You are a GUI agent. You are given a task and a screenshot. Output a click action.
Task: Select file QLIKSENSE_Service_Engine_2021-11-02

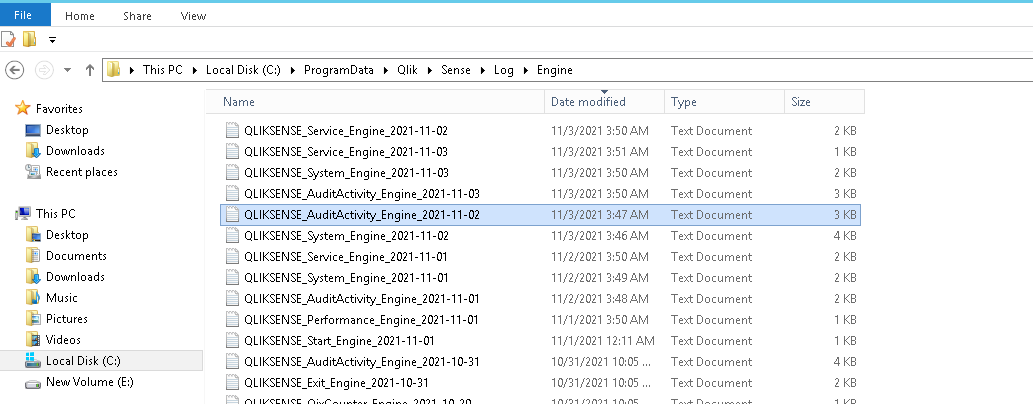point(346,130)
